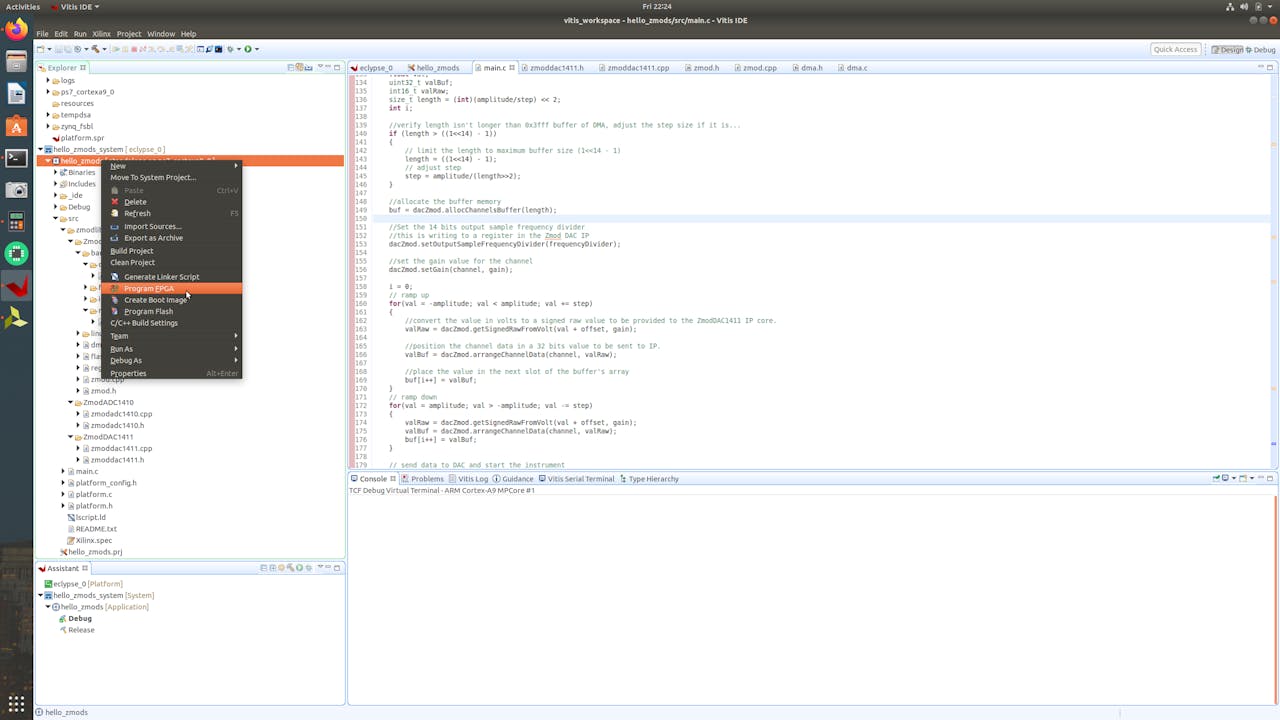Select Release configuration in Assistant
The image size is (1280, 720).
[81, 630]
